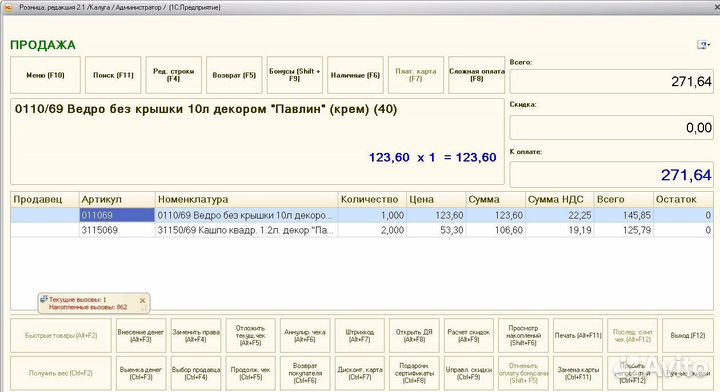Open Сложная оплата (F8)

tap(477, 75)
